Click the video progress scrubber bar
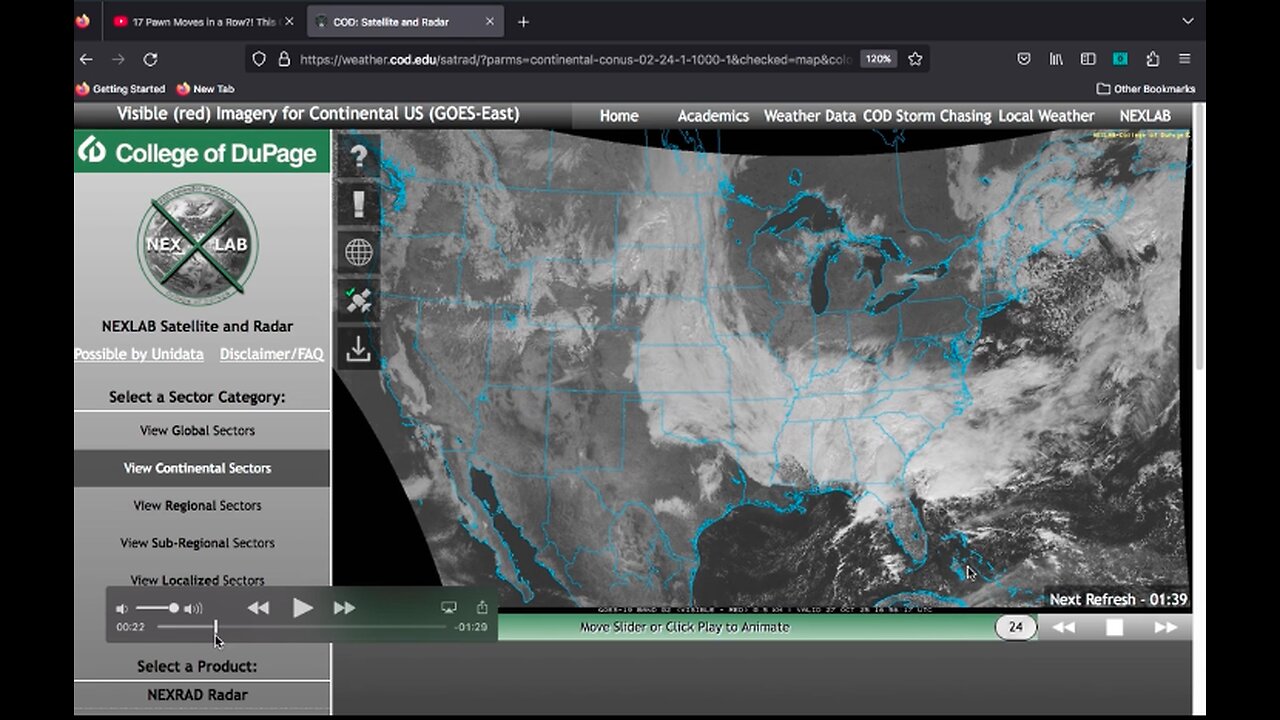 [302, 627]
